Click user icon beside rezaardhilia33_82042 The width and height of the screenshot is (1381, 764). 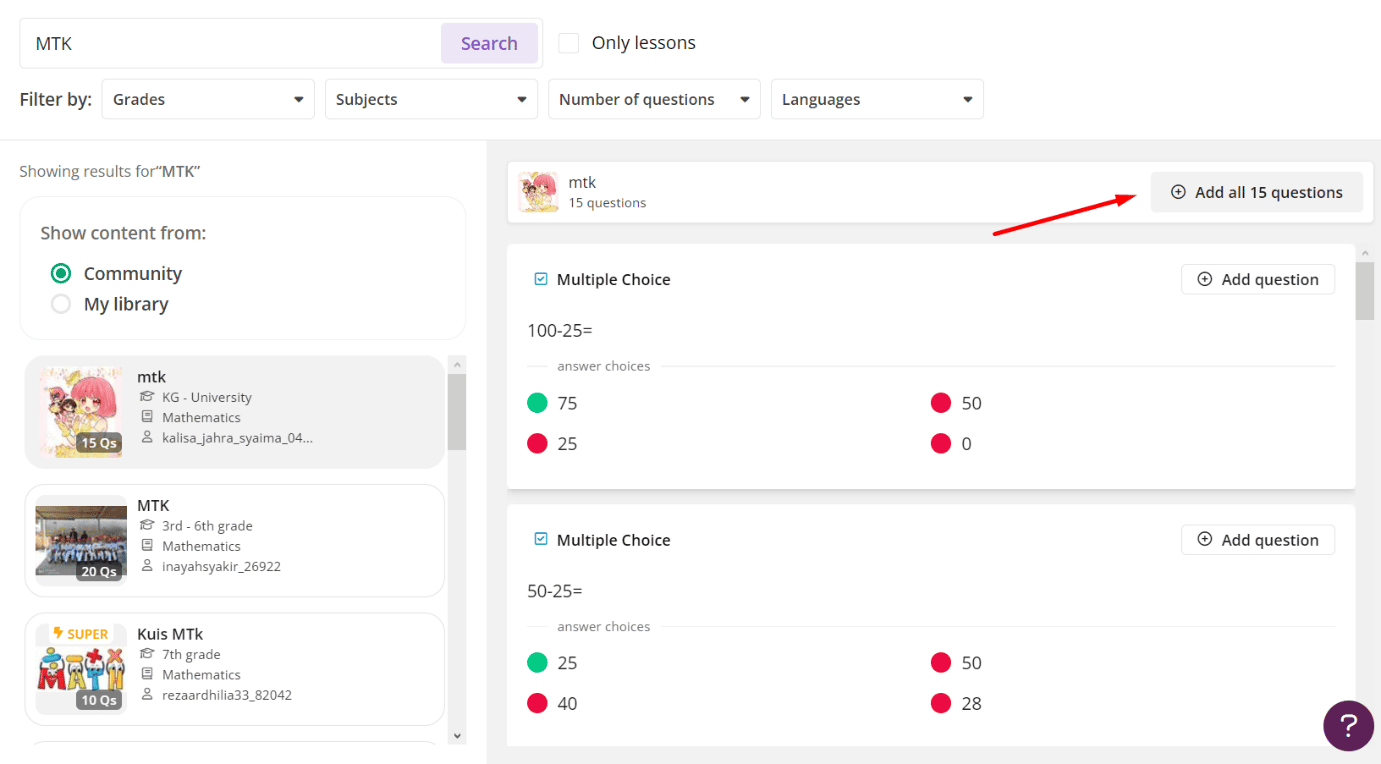(147, 694)
